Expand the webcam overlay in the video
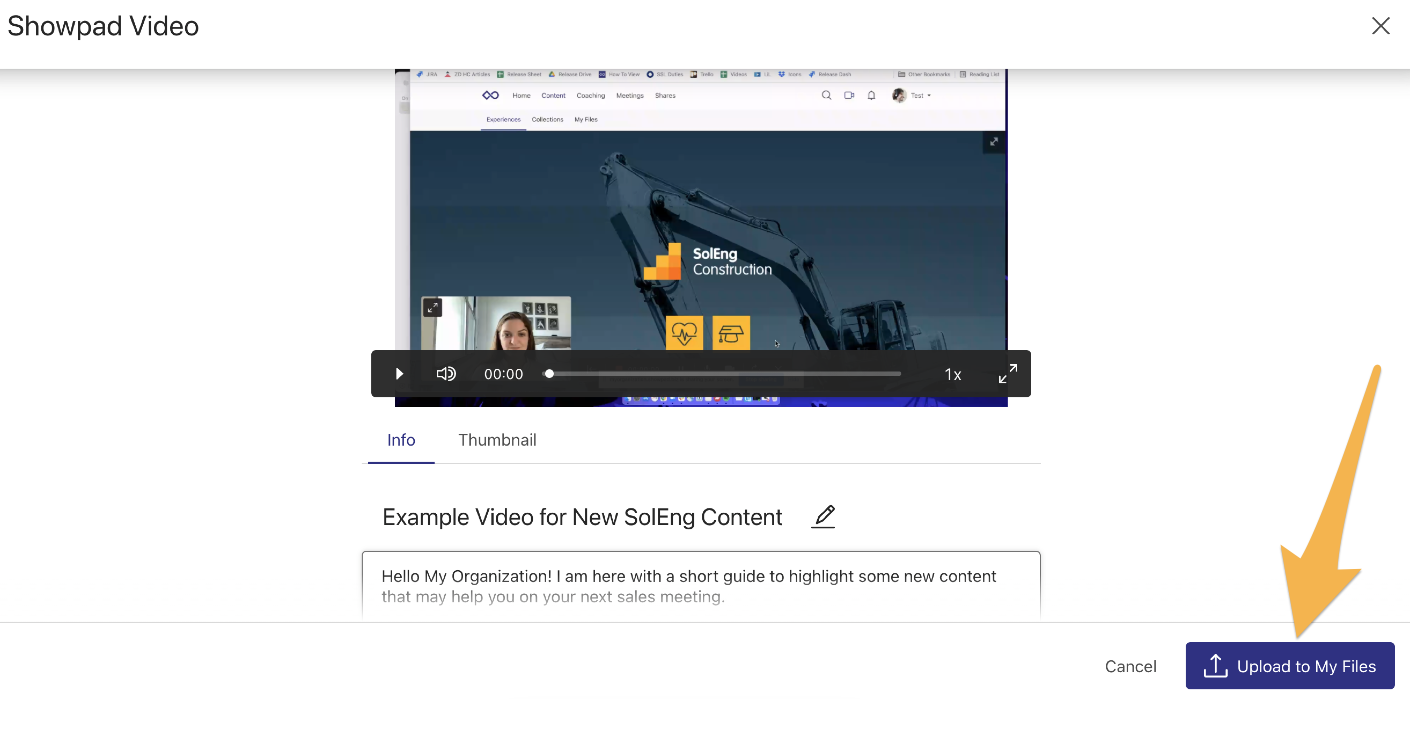This screenshot has width=1410, height=740. coord(432,307)
